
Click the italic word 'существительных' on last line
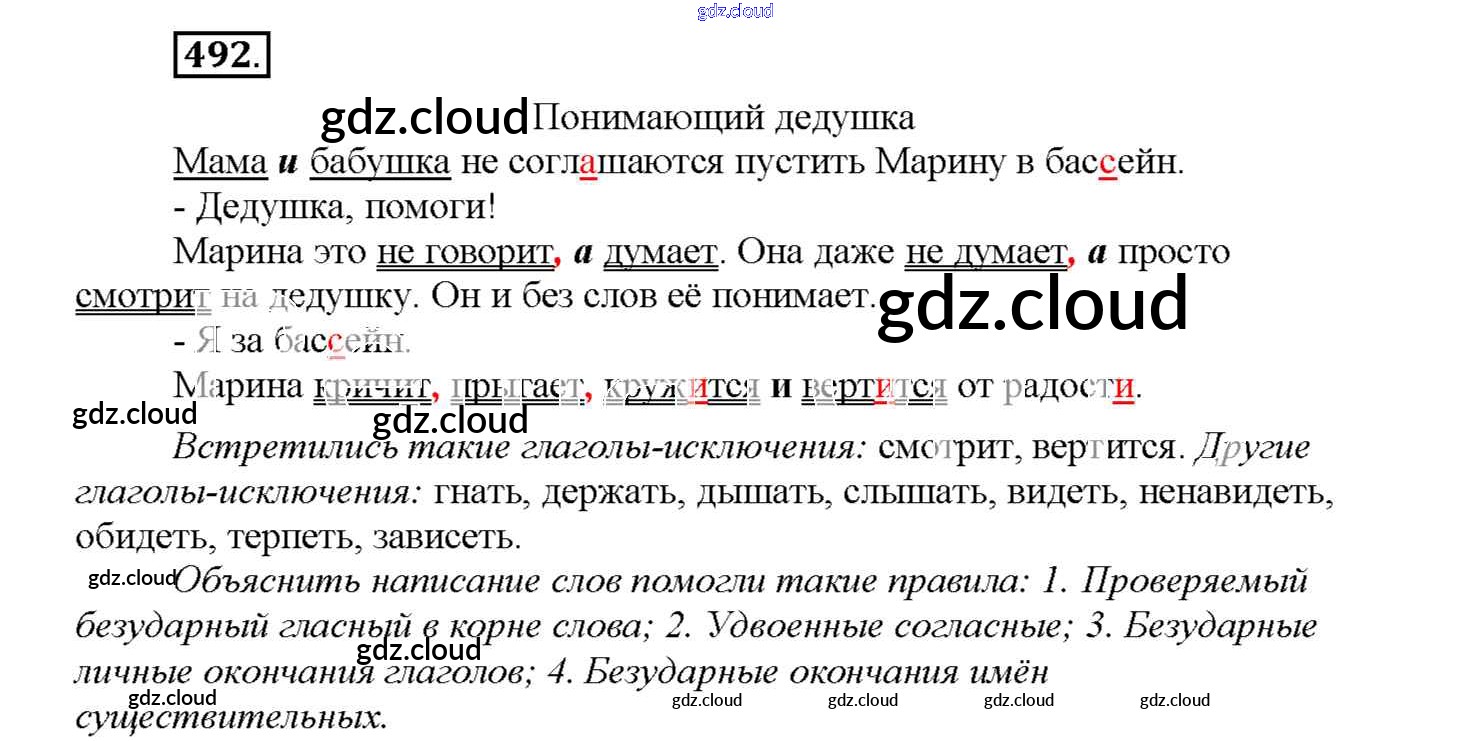[x=230, y=717]
